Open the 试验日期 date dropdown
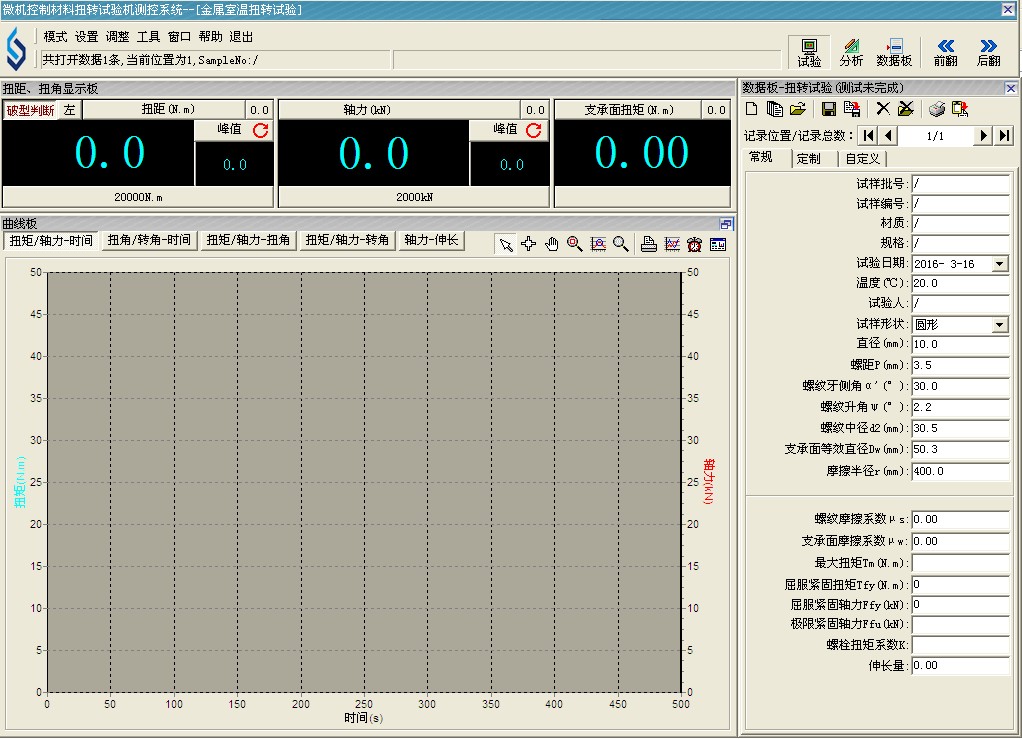This screenshot has height=739, width=1022. click(x=1001, y=262)
